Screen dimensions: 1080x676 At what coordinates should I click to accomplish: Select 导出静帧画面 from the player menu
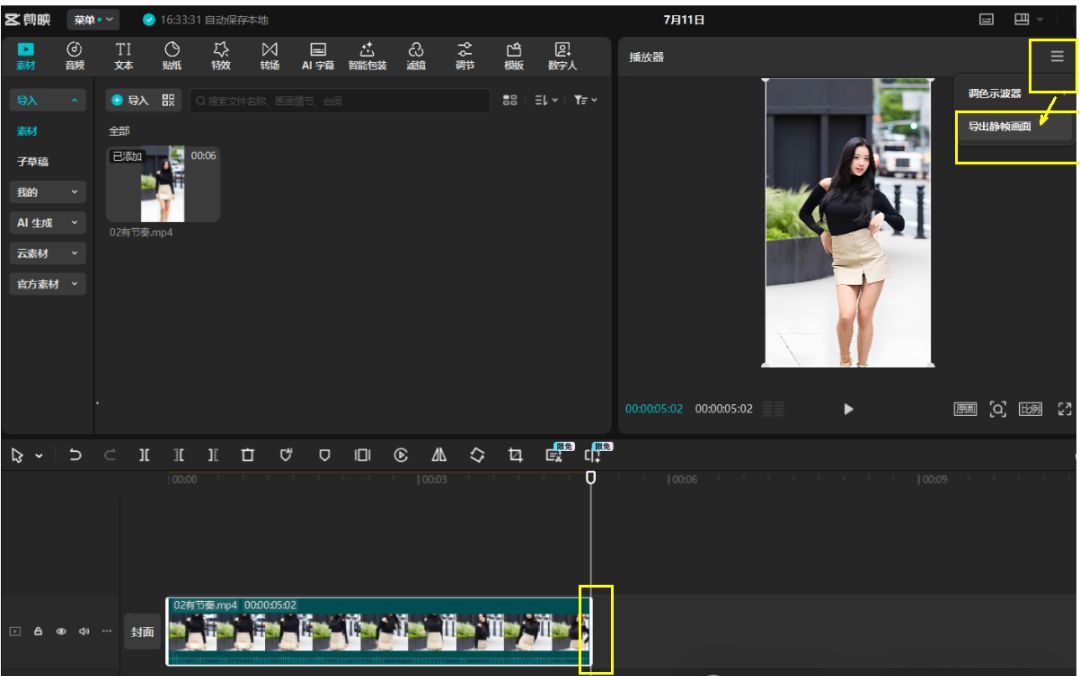tap(1000, 127)
